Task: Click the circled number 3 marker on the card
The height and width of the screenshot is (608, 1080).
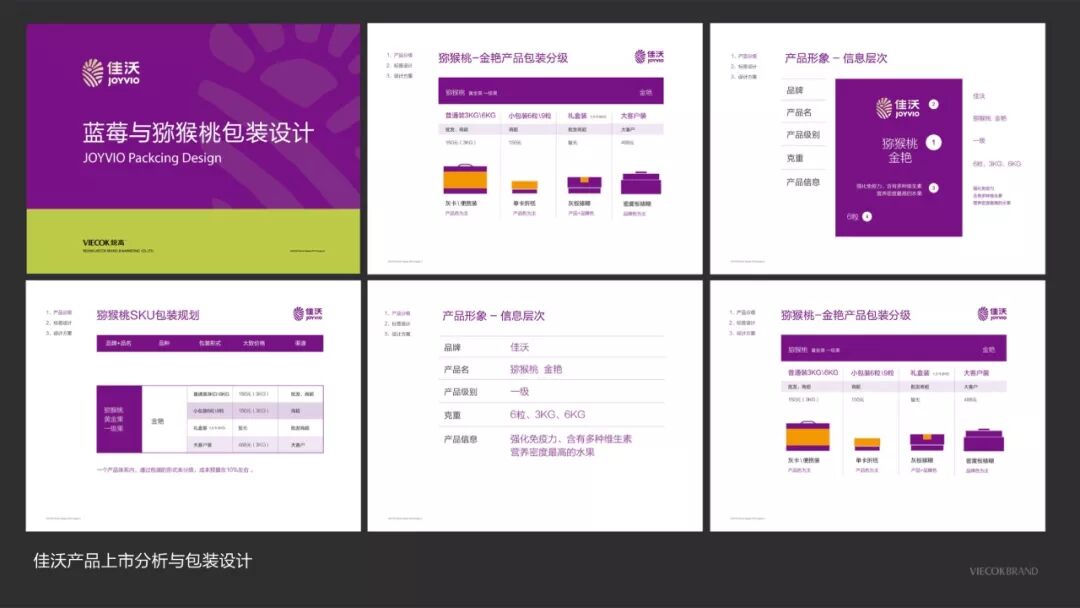Action: 933,187
